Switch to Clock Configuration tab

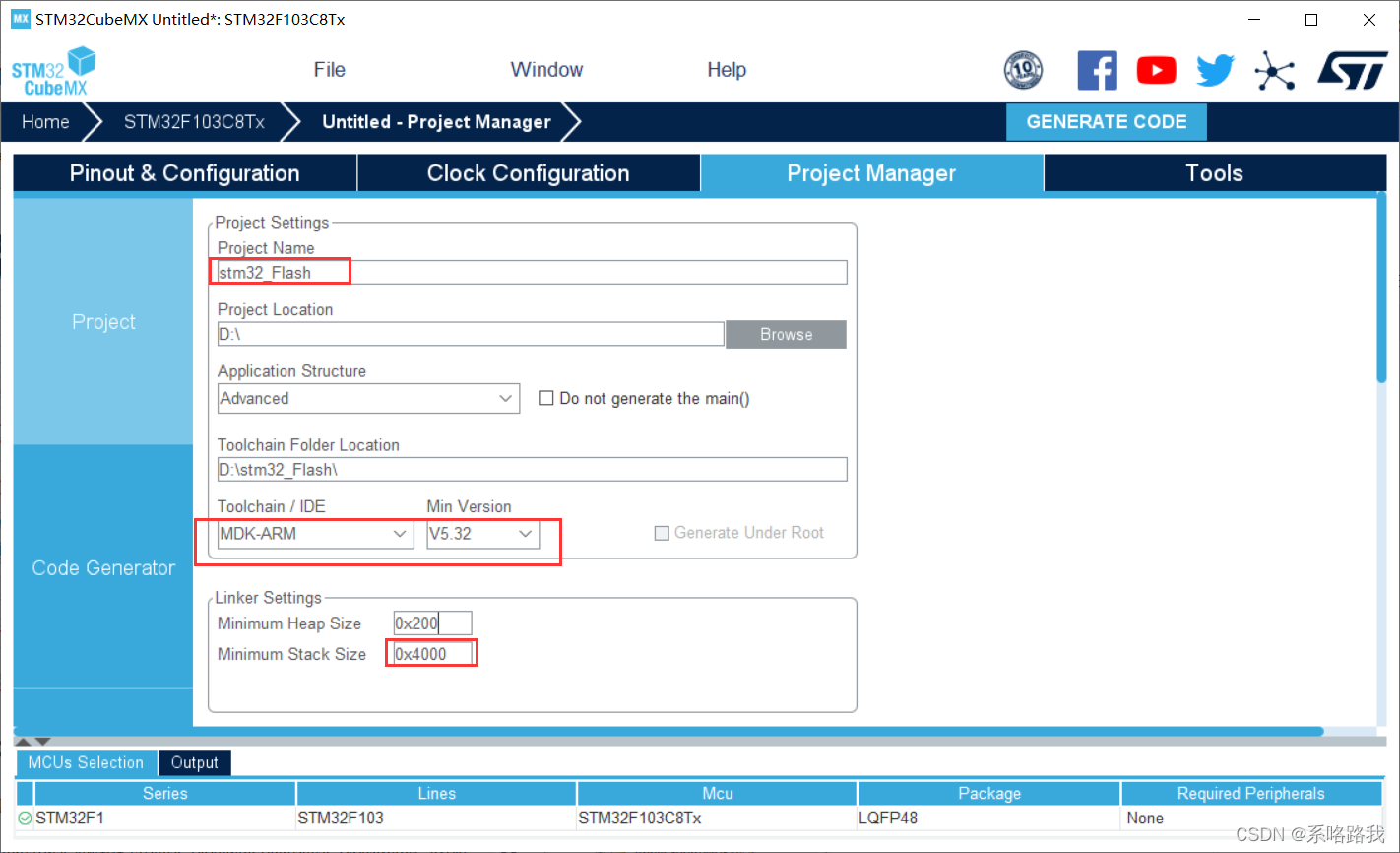click(529, 173)
